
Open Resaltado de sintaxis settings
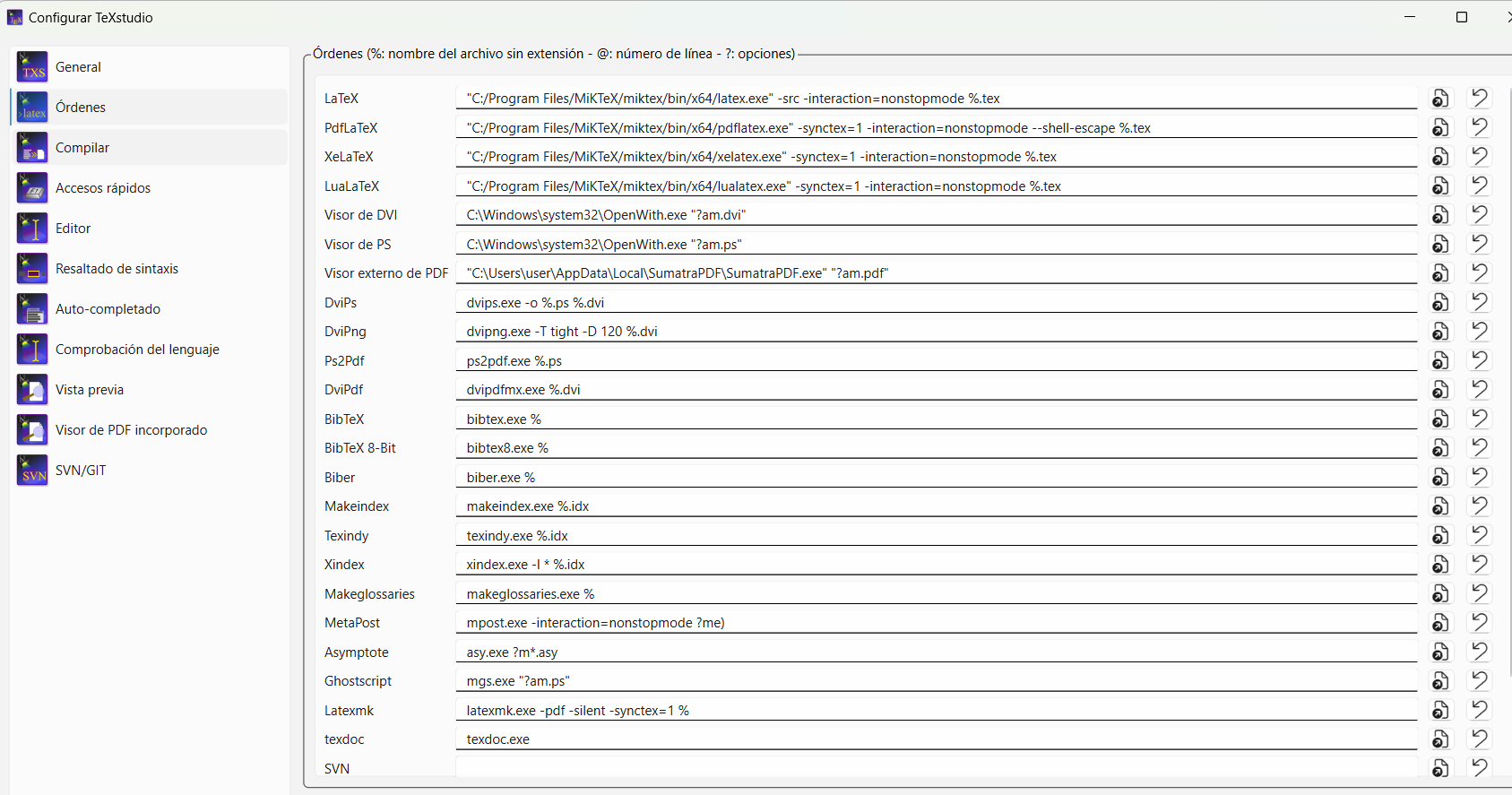[149, 269]
